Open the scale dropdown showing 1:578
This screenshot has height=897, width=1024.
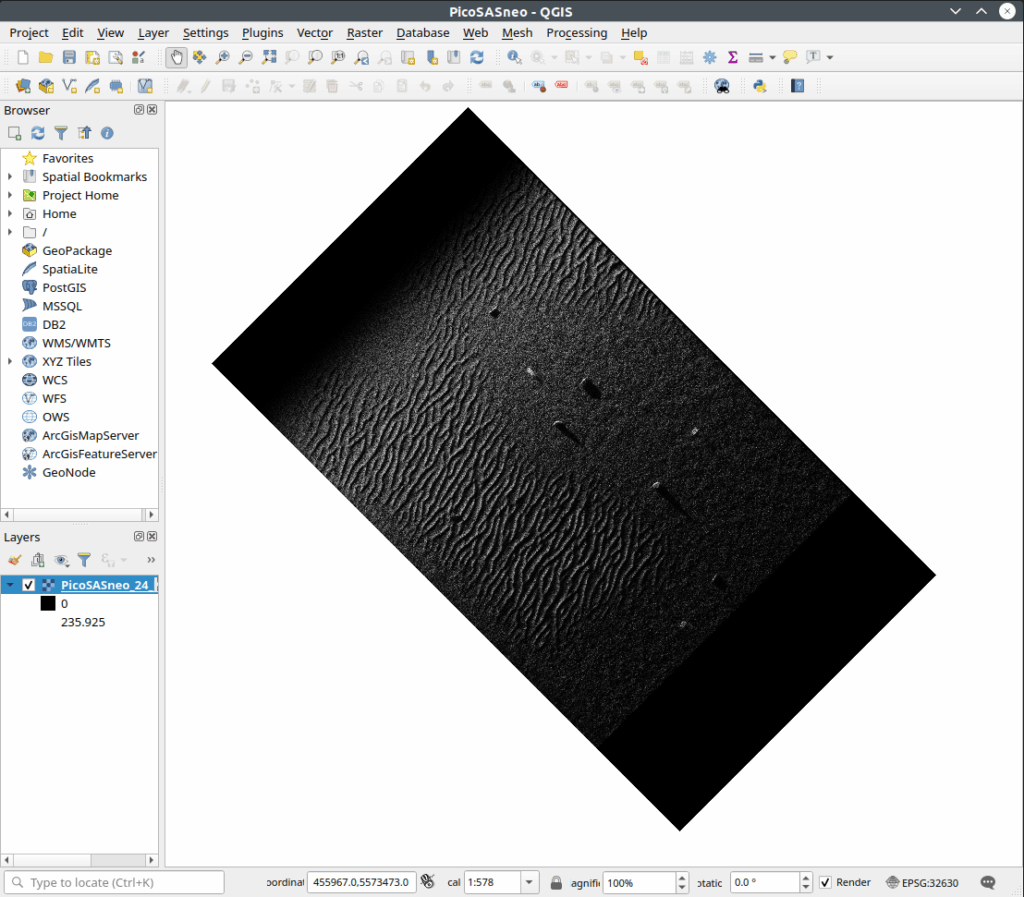point(530,882)
